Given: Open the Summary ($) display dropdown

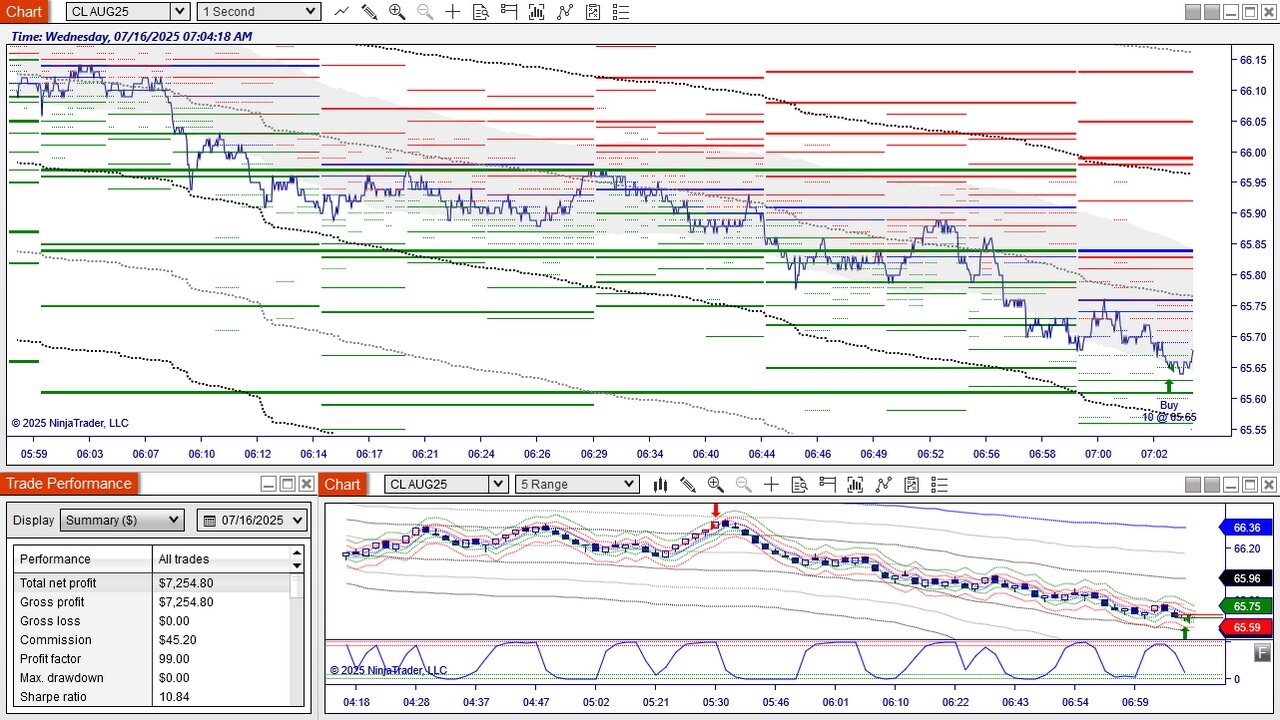Looking at the screenshot, I should click(123, 520).
